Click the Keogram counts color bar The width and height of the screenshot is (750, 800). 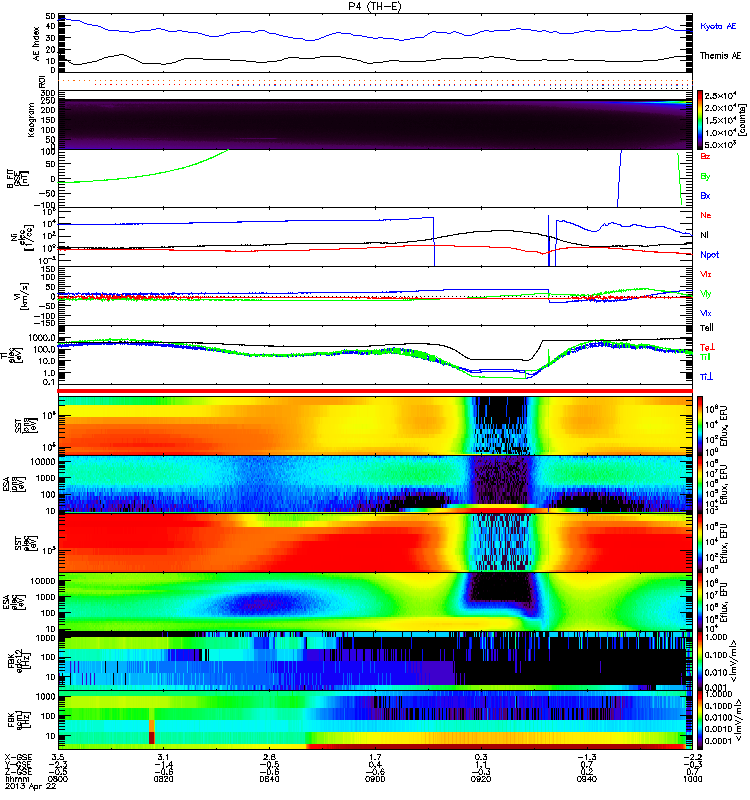(x=700, y=120)
